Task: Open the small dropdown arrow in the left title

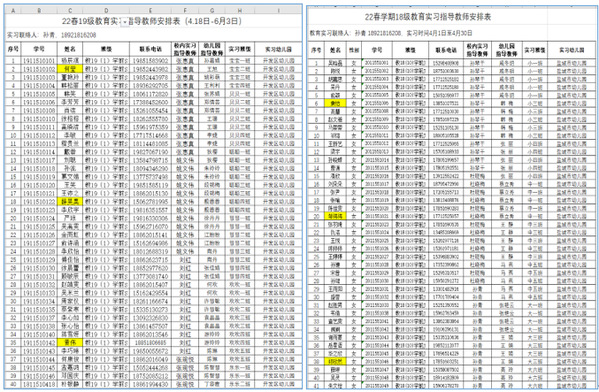Action: [x=125, y=23]
